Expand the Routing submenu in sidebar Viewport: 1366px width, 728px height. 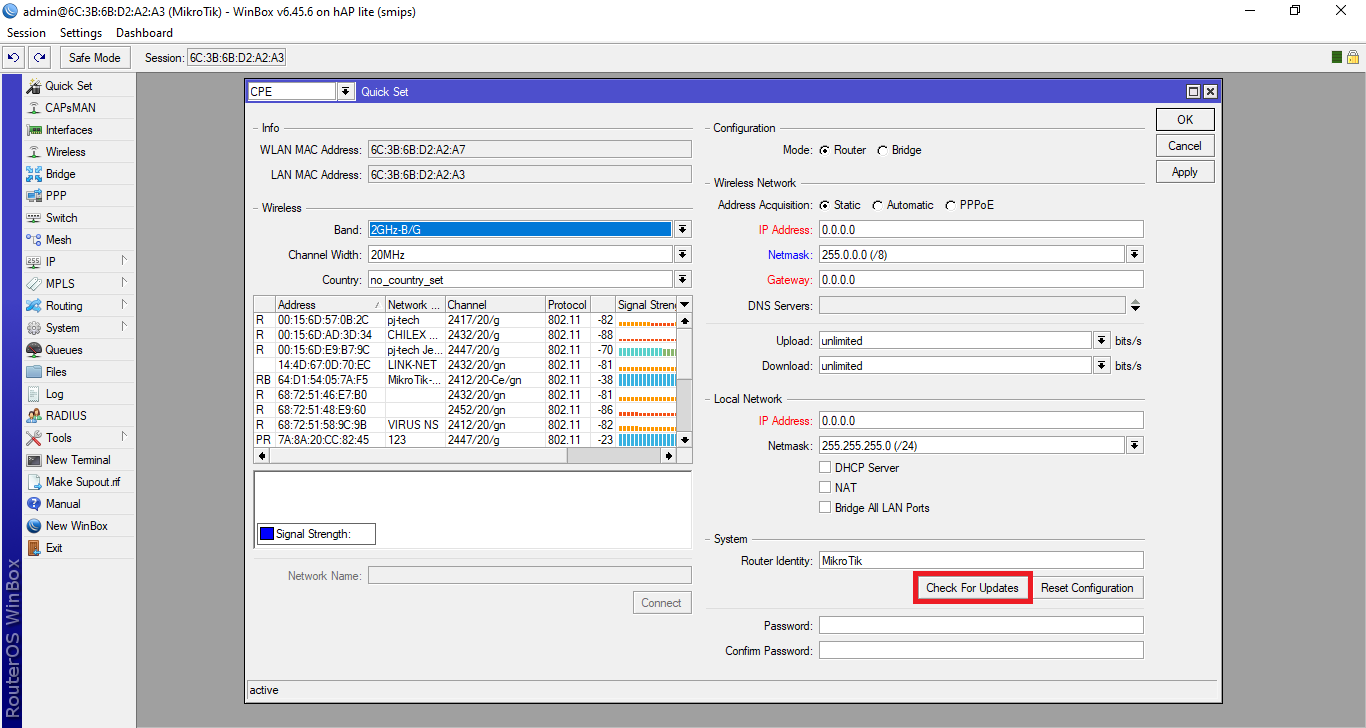(125, 305)
